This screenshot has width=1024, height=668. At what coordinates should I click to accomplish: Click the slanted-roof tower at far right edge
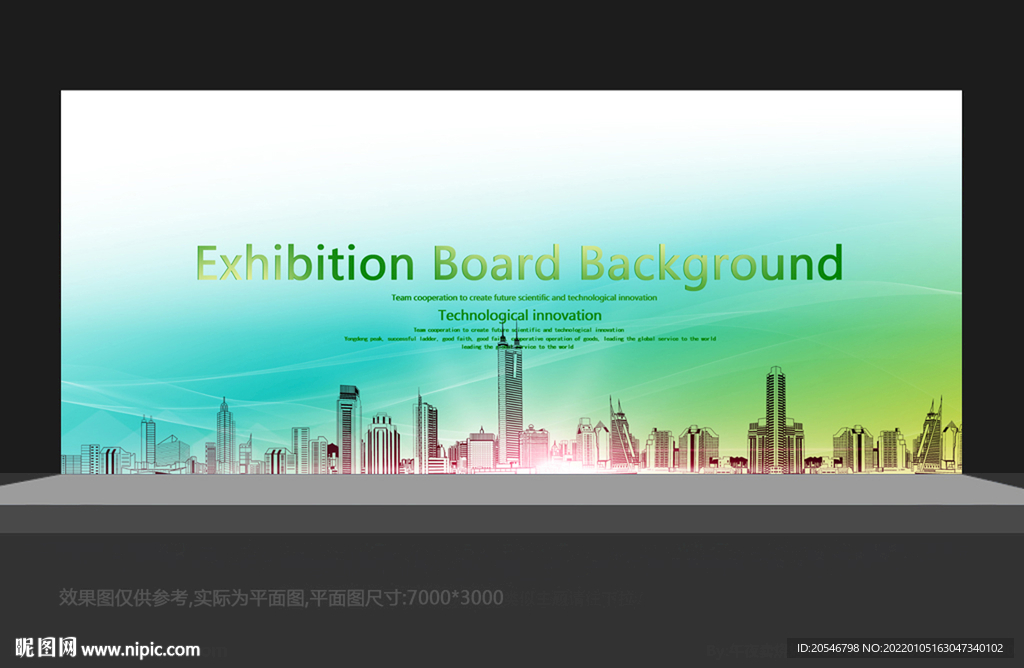point(929,432)
